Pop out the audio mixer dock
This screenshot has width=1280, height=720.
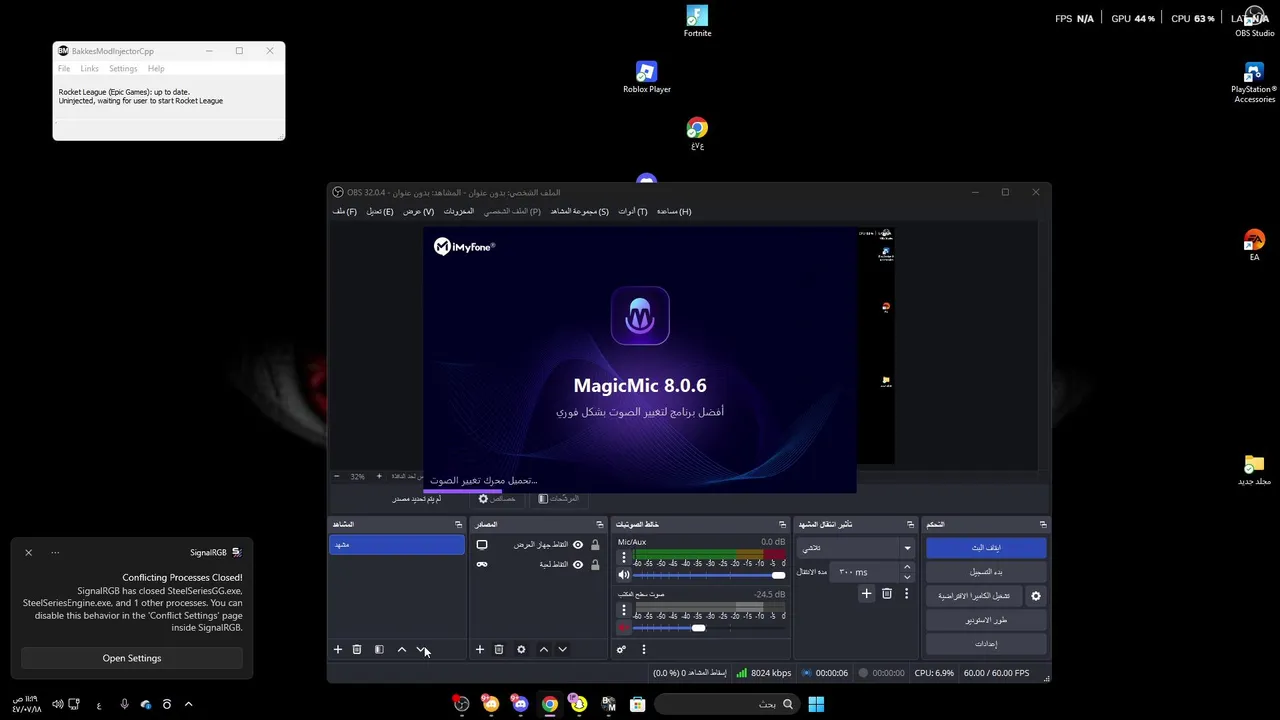coord(783,524)
